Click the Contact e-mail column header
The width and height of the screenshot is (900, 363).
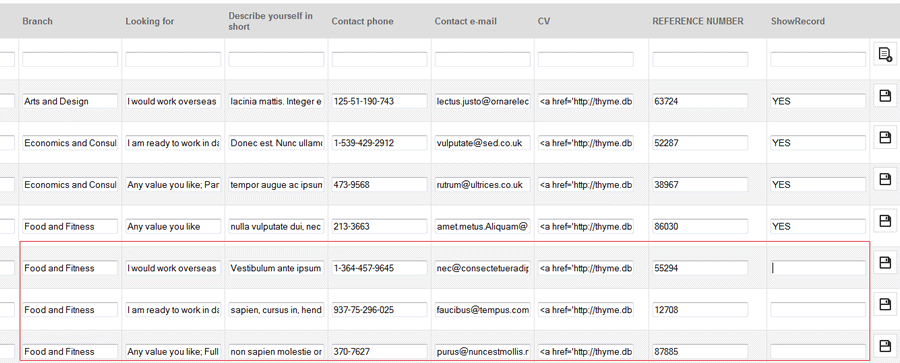click(465, 21)
